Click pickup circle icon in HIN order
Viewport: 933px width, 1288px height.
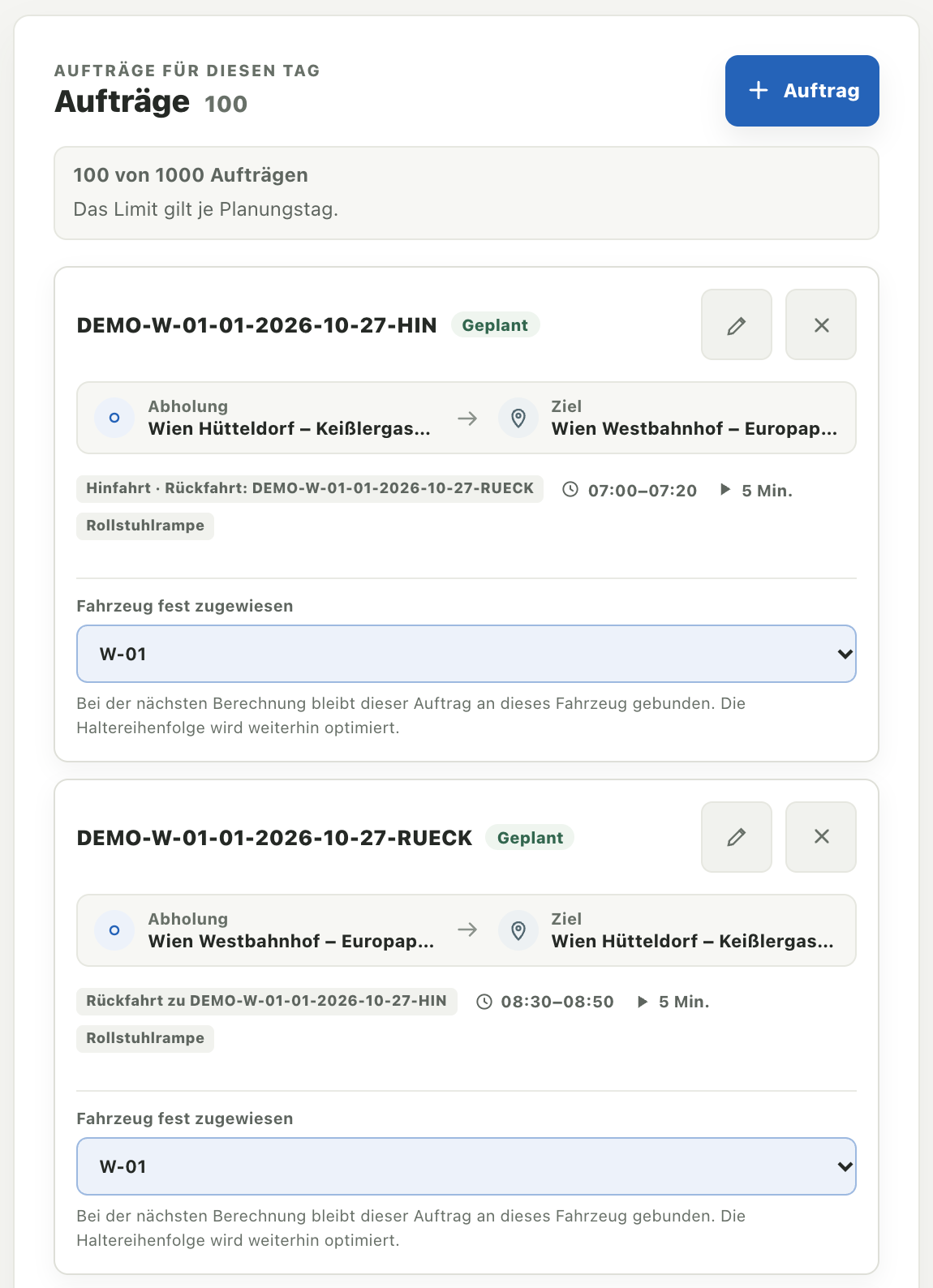tap(114, 418)
